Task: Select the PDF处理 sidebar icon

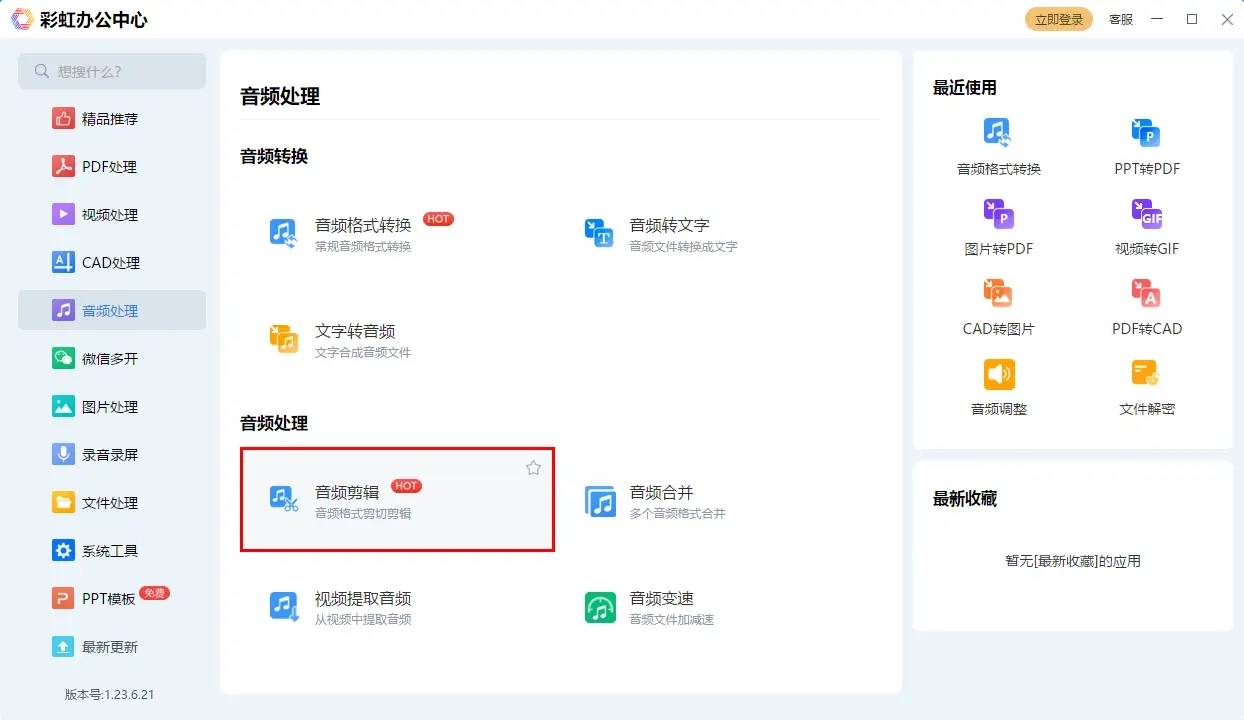Action: coord(64,167)
